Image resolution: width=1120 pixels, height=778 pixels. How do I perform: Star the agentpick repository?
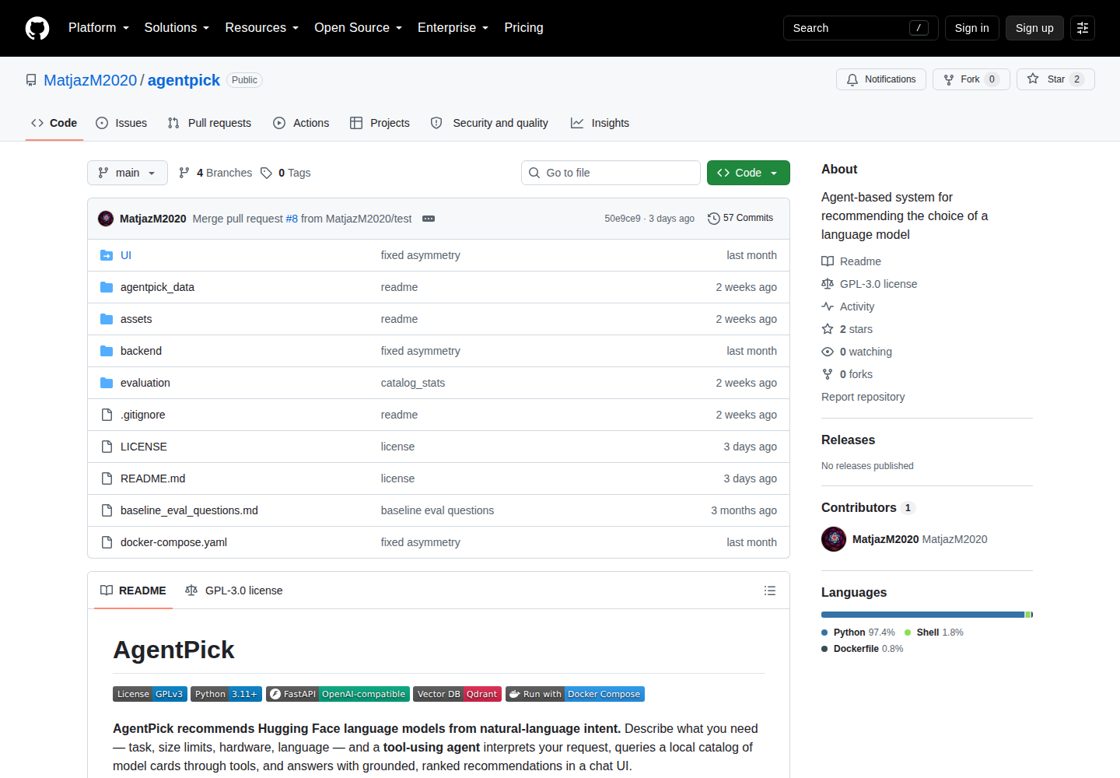tap(1055, 79)
